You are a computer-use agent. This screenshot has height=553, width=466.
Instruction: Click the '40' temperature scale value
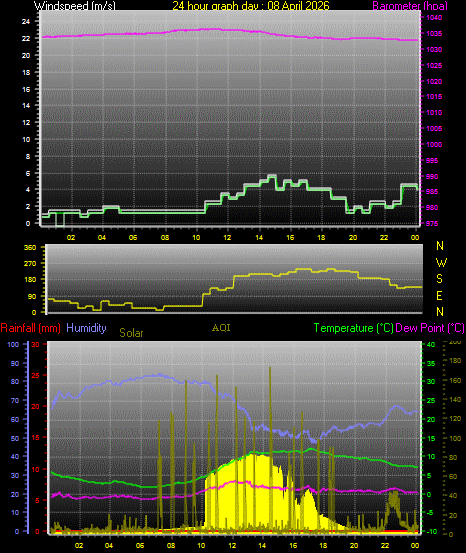click(x=431, y=345)
